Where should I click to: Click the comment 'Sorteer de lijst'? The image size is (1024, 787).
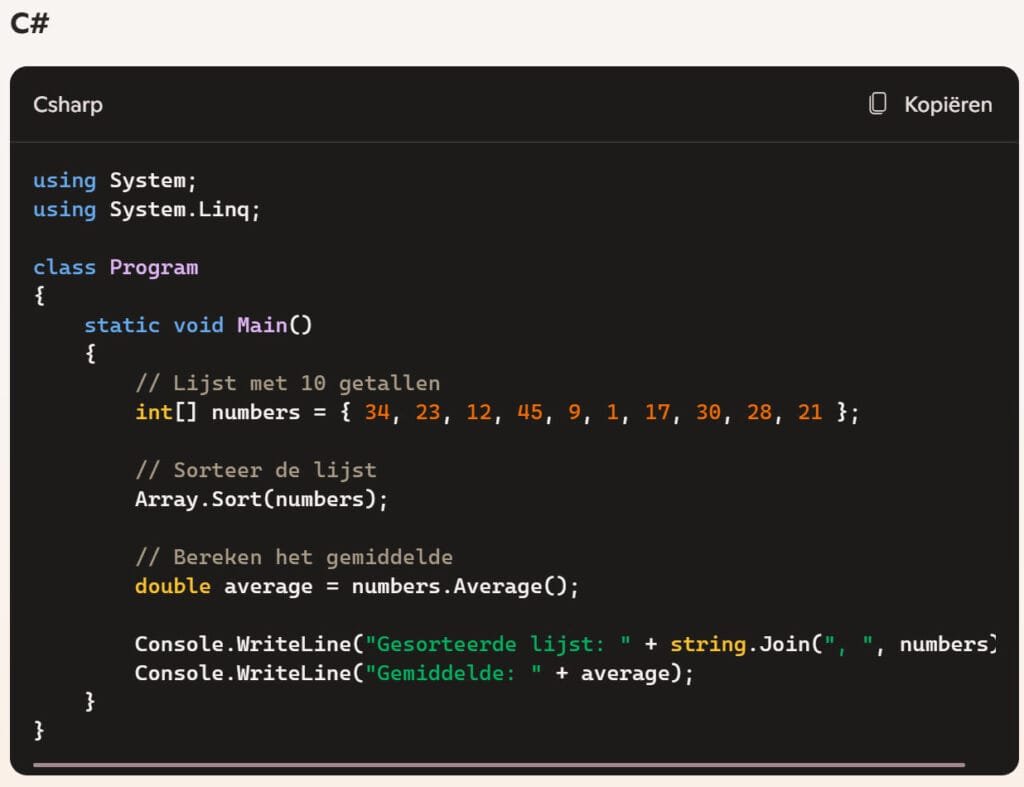click(x=256, y=470)
